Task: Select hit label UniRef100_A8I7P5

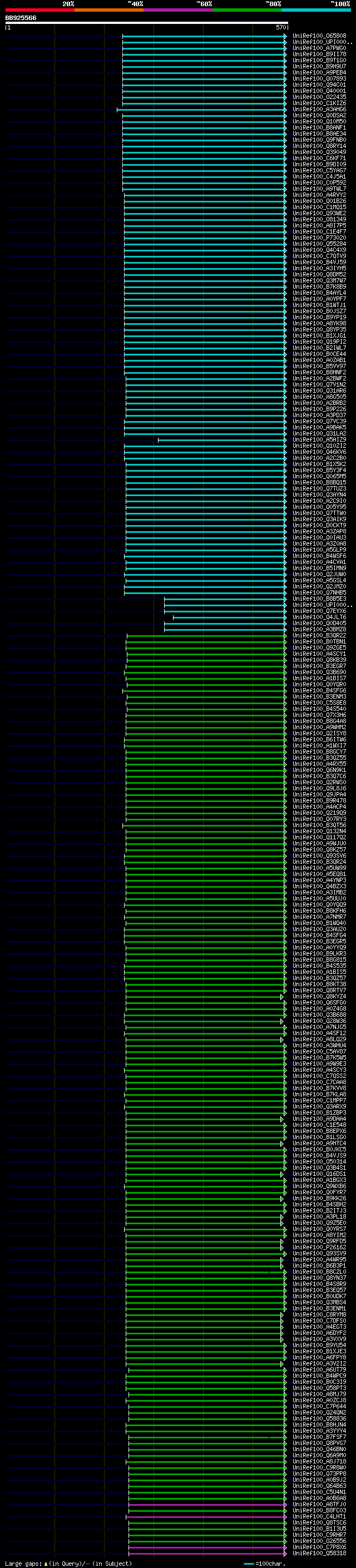Action: point(319,226)
